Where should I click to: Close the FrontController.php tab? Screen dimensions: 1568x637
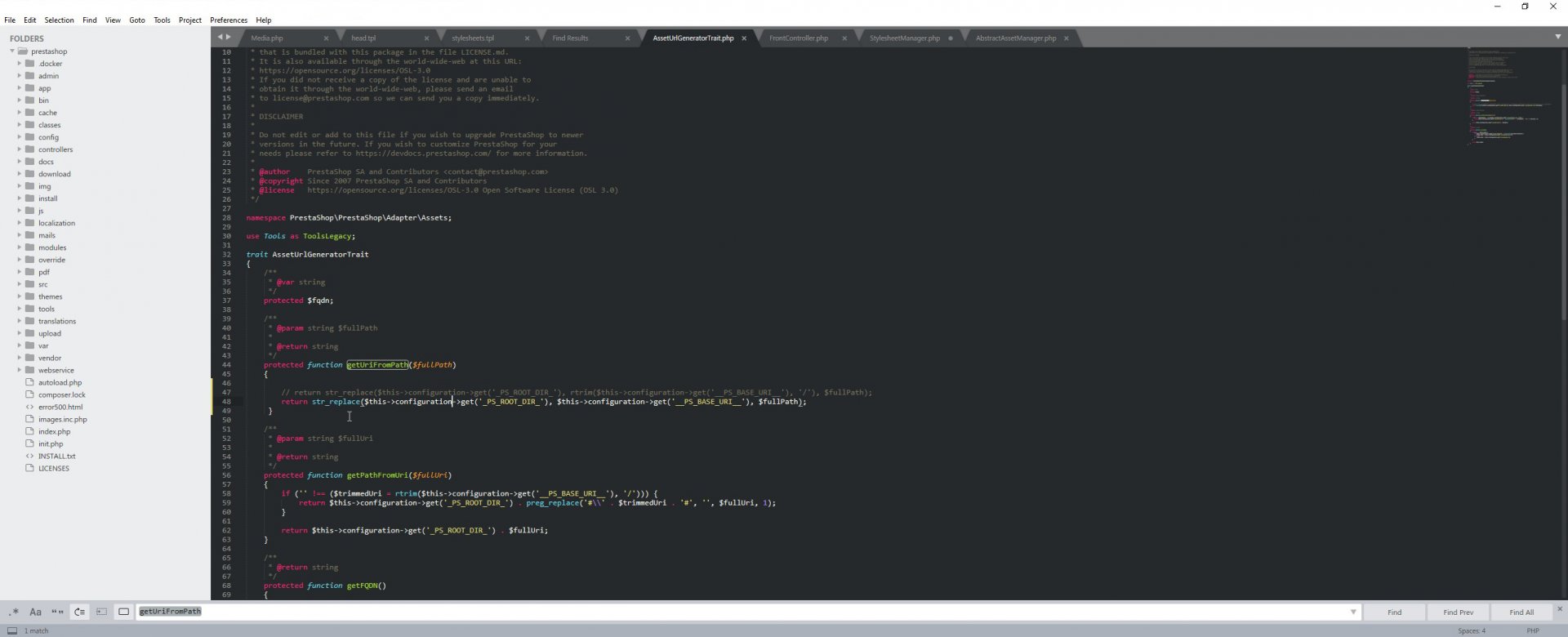click(x=844, y=38)
